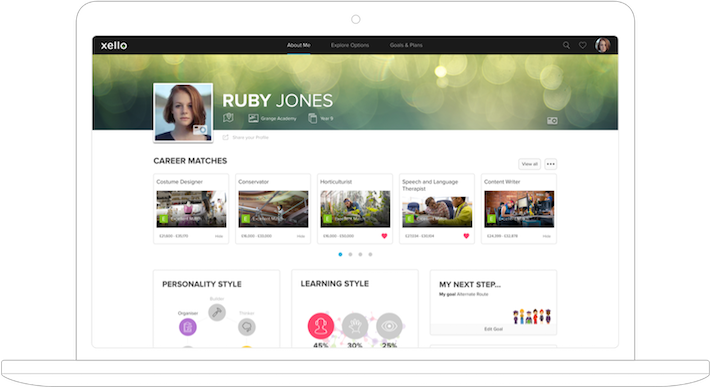
Task: Toggle heart on Speech and Language Therapist card
Action: 466,236
